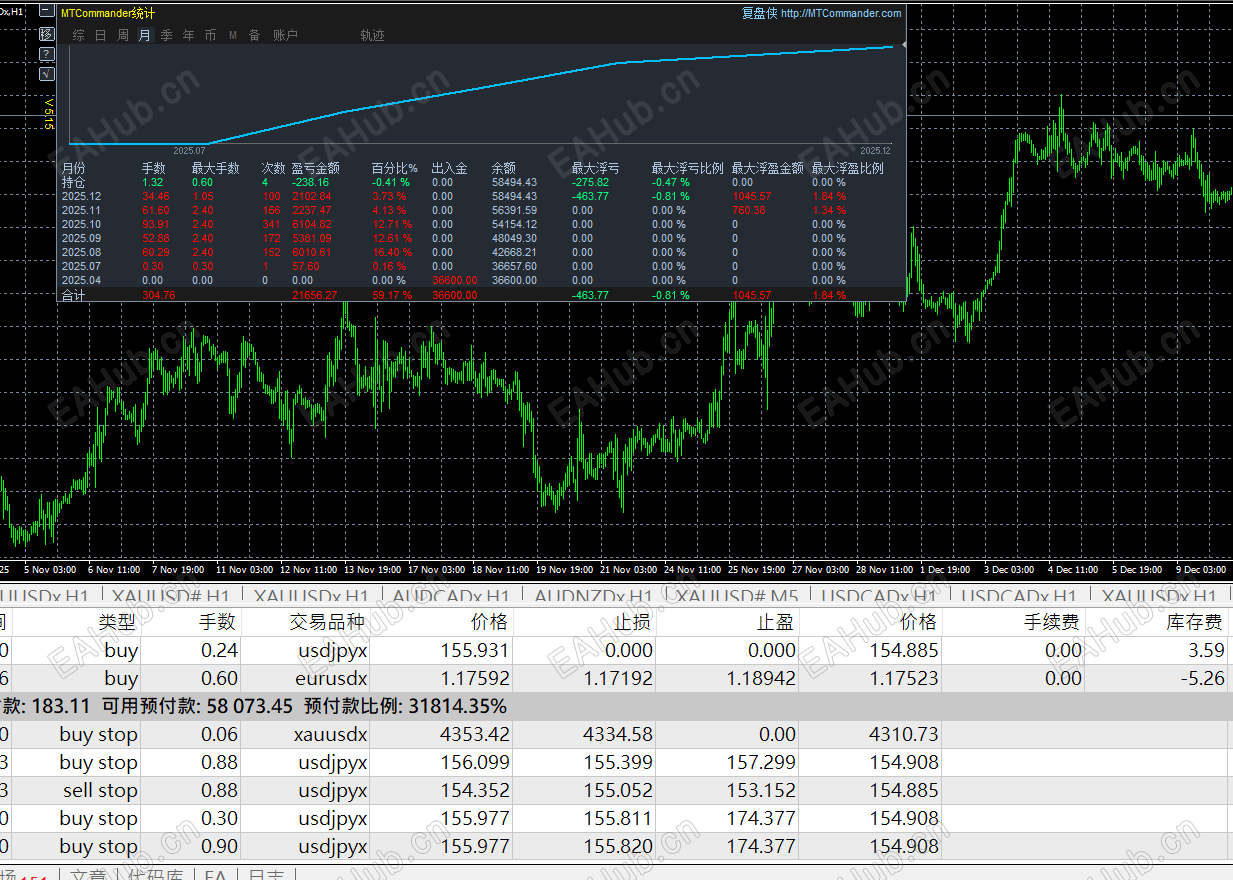1233x880 pixels.
Task: Select the 年 yearly stats view
Action: (189, 35)
